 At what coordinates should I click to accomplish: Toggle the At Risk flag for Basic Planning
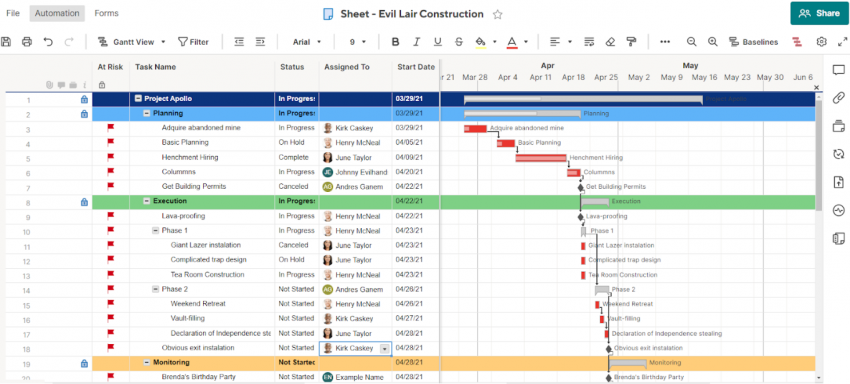tap(111, 143)
